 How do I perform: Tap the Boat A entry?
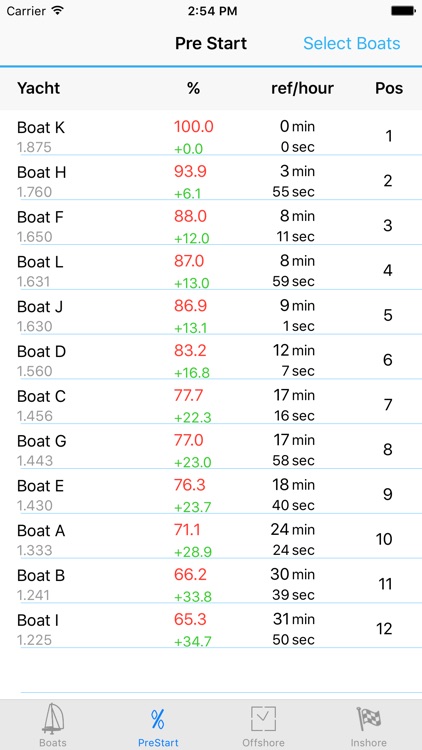[211, 537]
